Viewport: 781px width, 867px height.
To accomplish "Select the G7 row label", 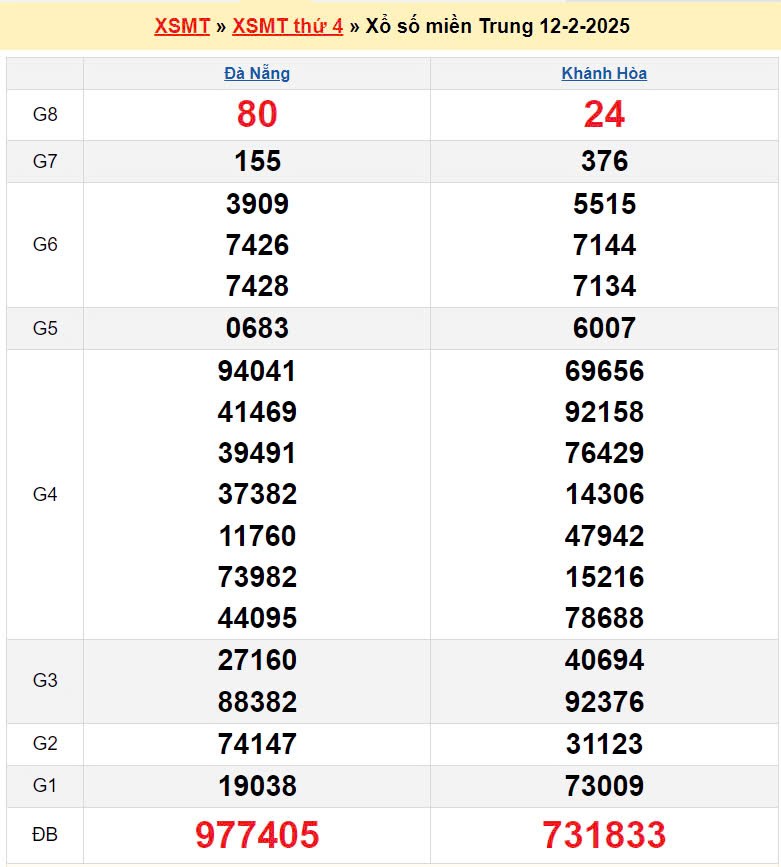I will (x=45, y=161).
